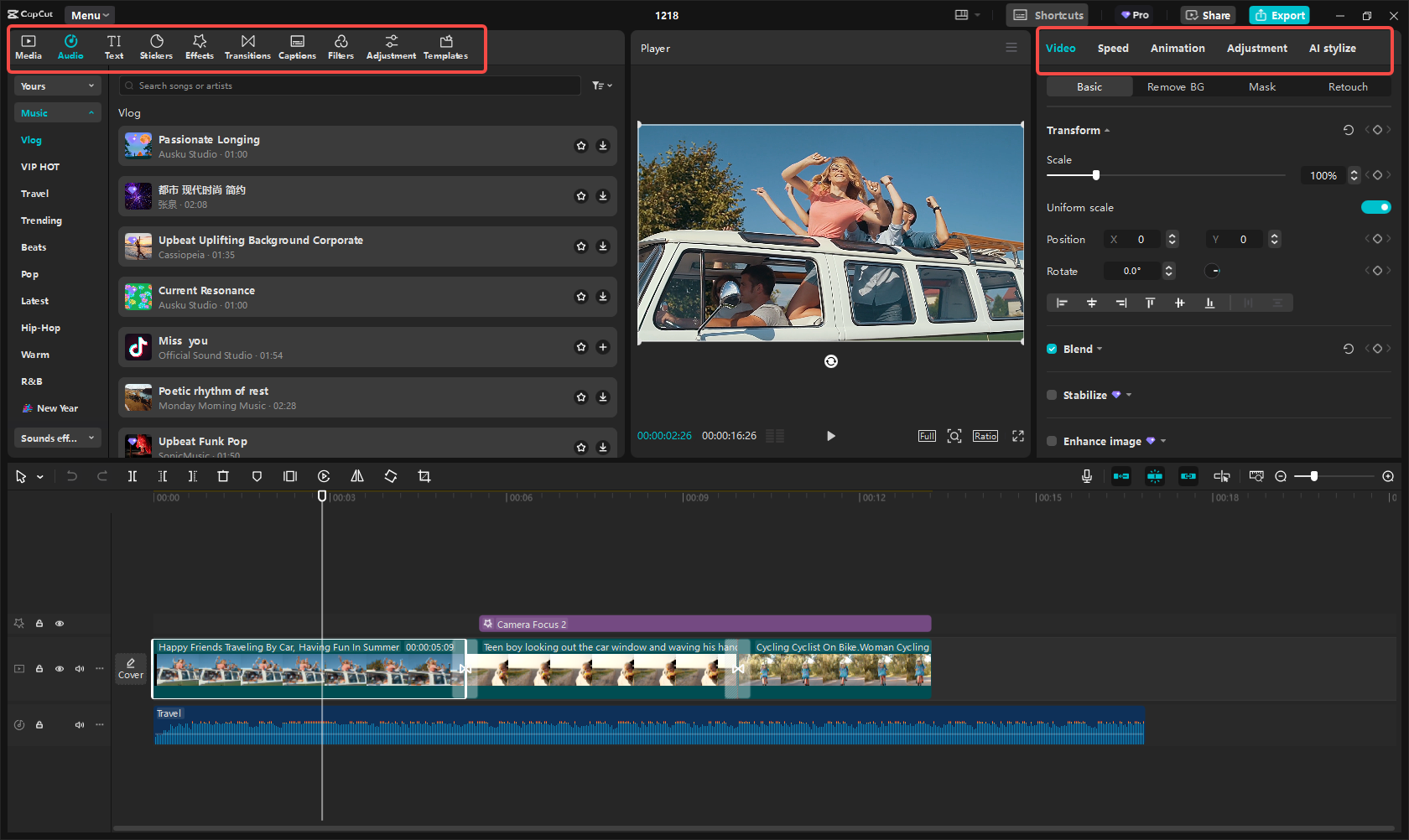Expand the Yours dropdown

pos(57,86)
